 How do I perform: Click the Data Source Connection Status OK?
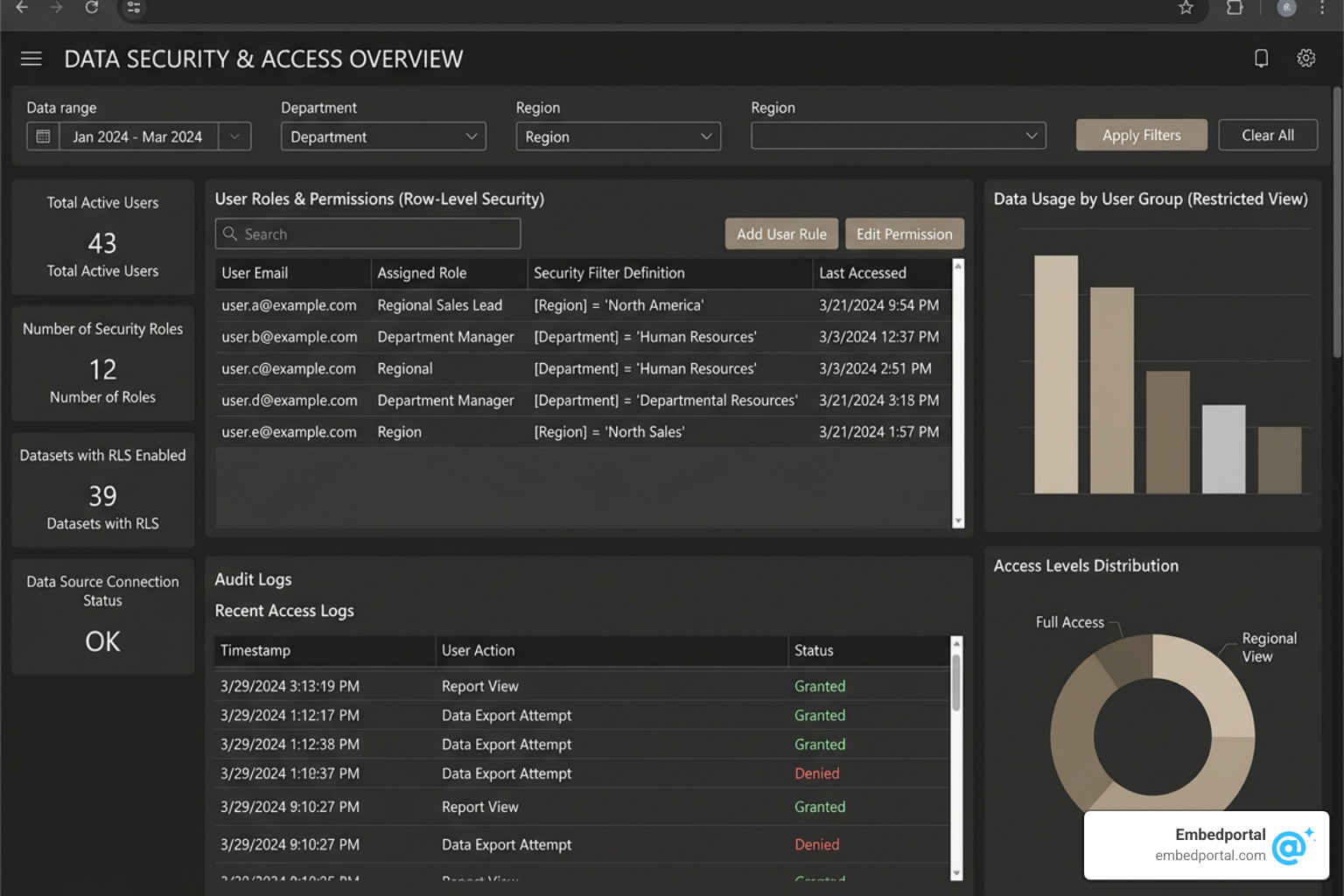pos(102,641)
